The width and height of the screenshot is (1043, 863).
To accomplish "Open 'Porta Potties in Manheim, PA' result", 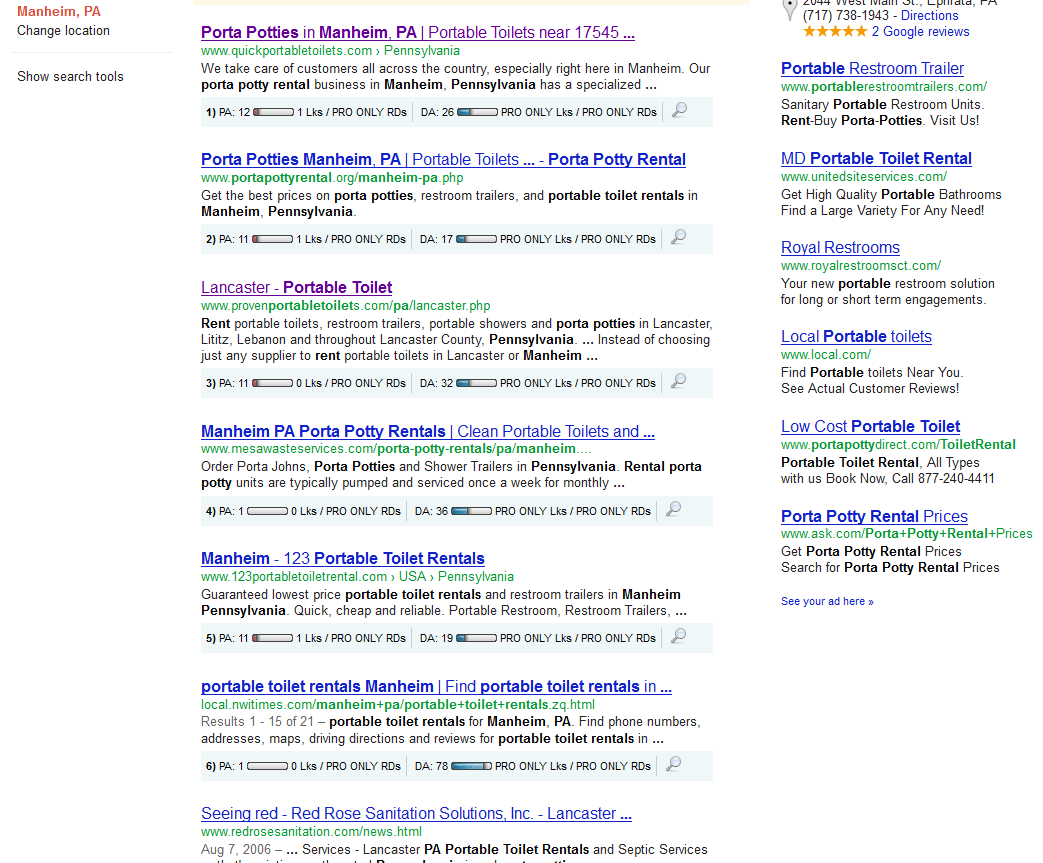I will [x=418, y=33].
